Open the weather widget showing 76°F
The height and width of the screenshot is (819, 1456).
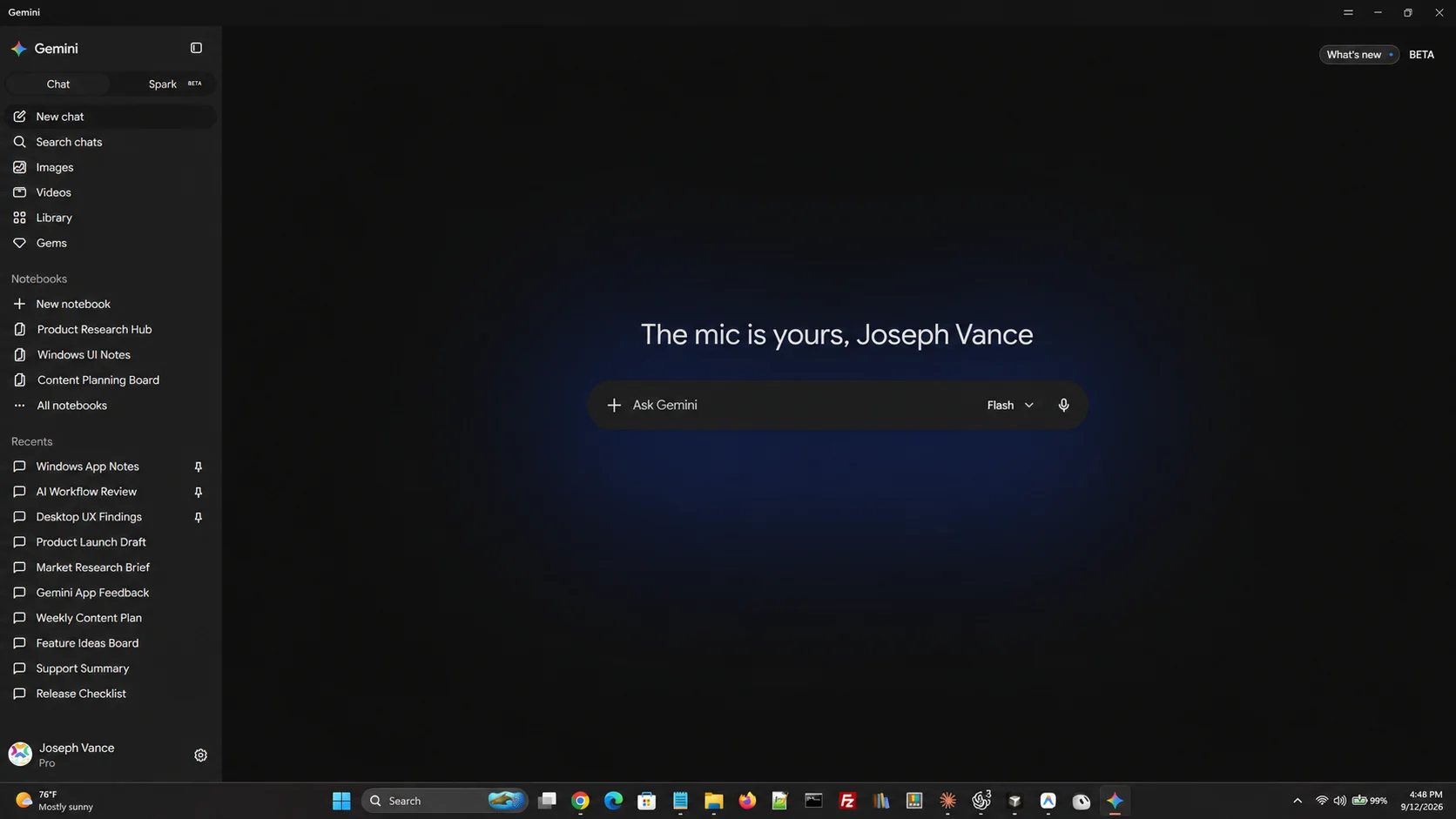coord(54,801)
